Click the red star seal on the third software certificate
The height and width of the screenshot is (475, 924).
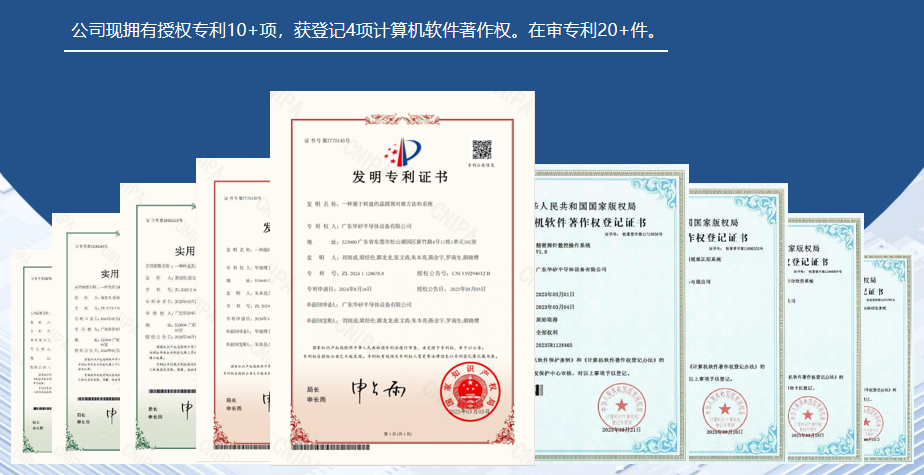pos(807,415)
